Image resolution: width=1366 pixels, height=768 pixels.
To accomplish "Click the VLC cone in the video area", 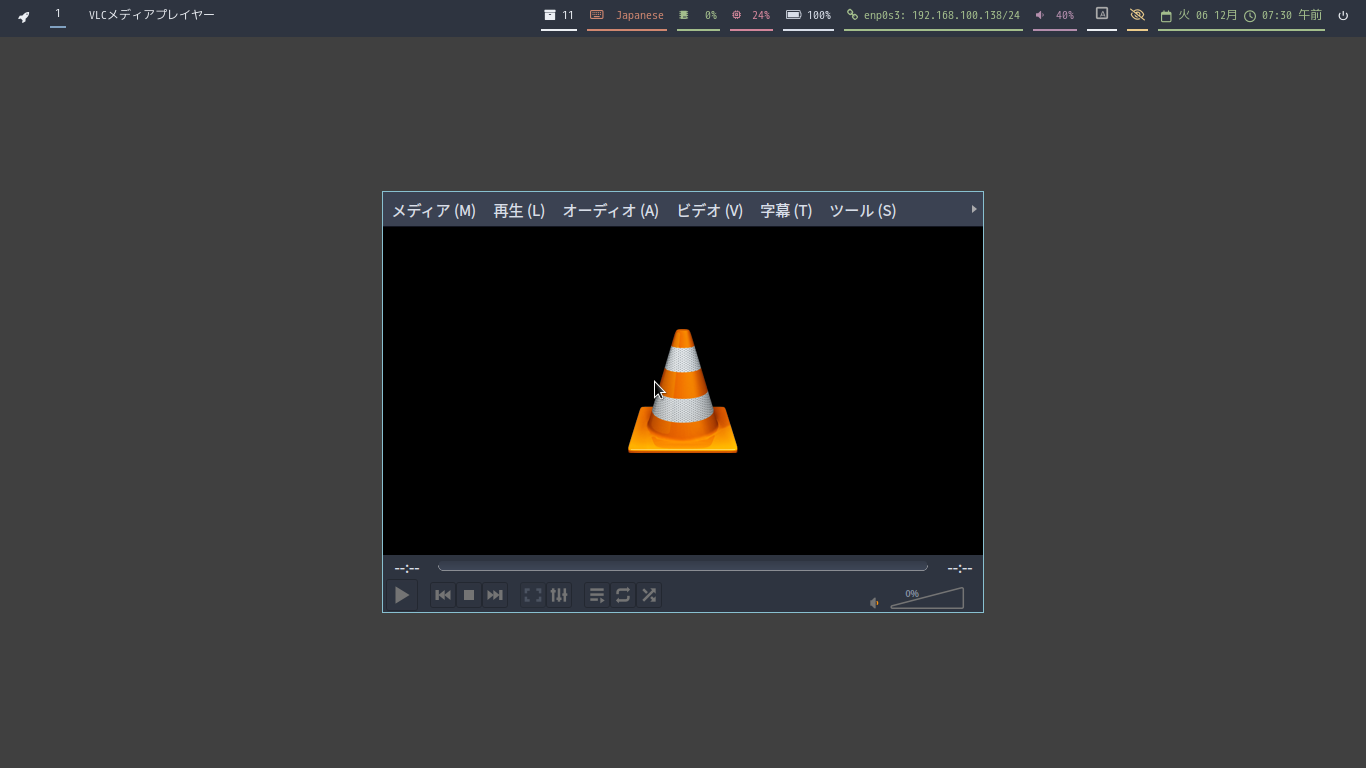I will (x=683, y=391).
